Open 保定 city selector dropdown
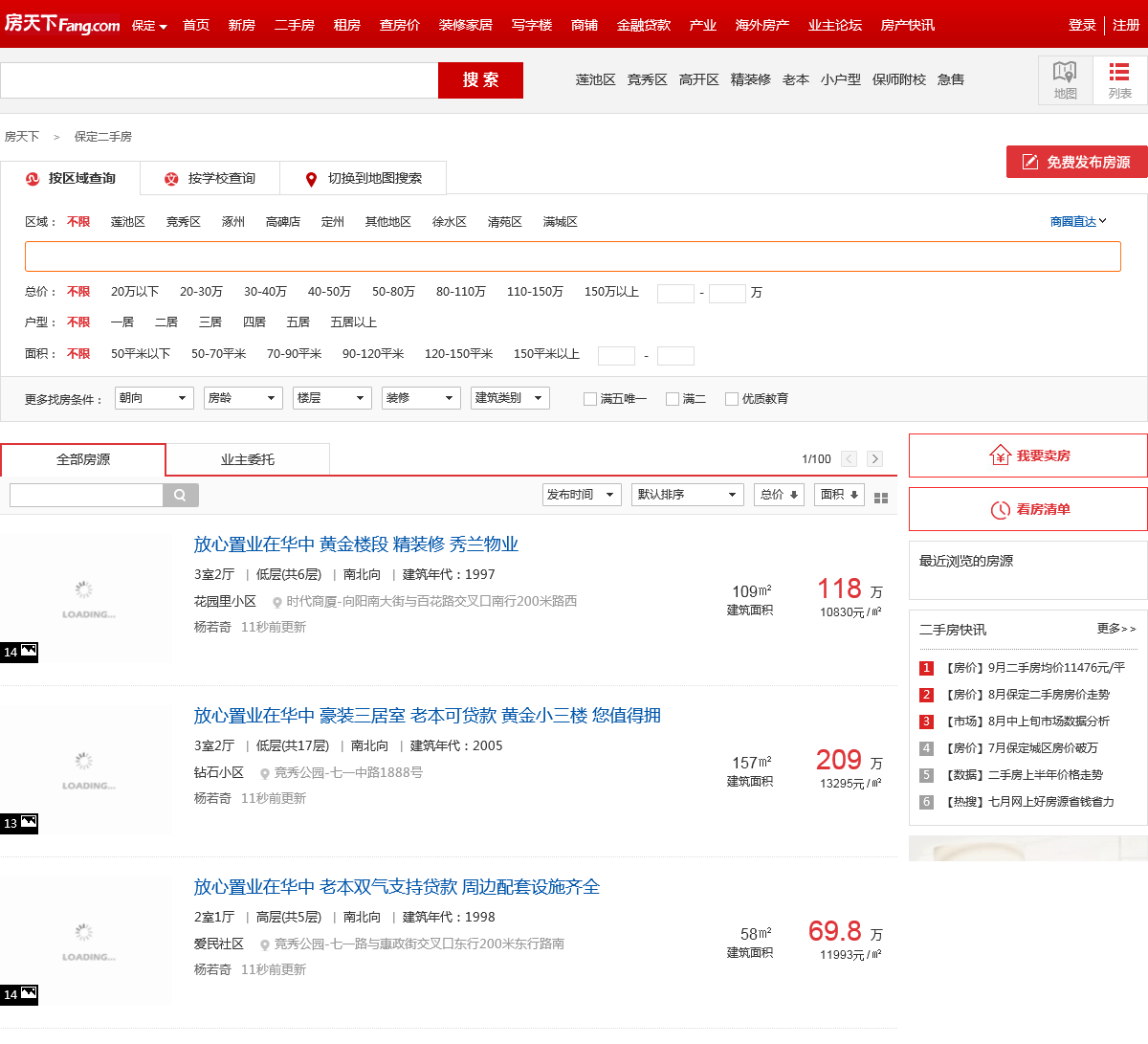This screenshot has height=1044, width=1148. [149, 26]
